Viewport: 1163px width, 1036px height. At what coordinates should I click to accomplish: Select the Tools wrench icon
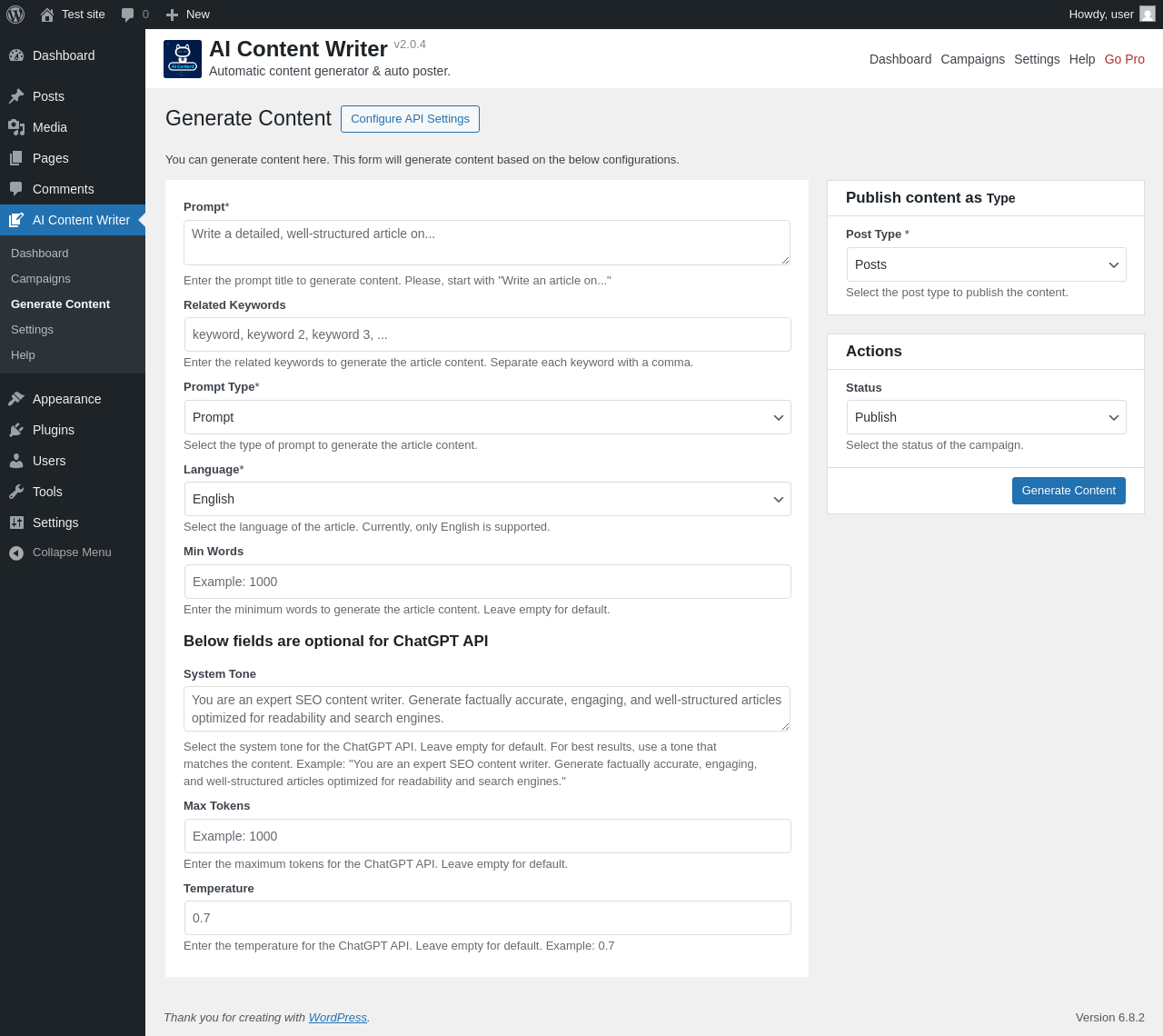coord(16,492)
